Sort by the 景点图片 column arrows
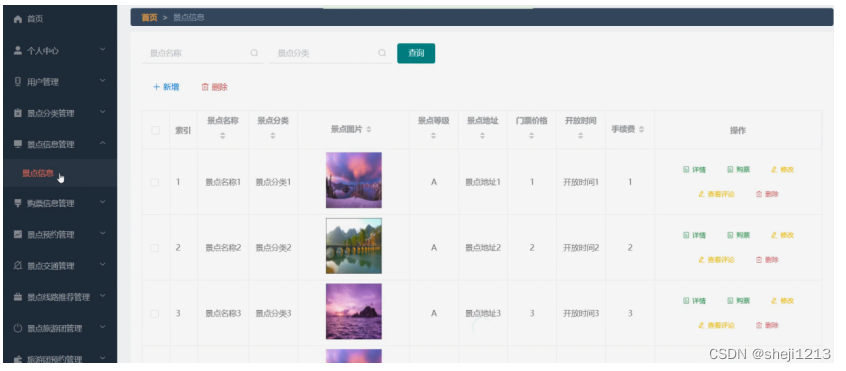The height and width of the screenshot is (371, 846). point(369,129)
